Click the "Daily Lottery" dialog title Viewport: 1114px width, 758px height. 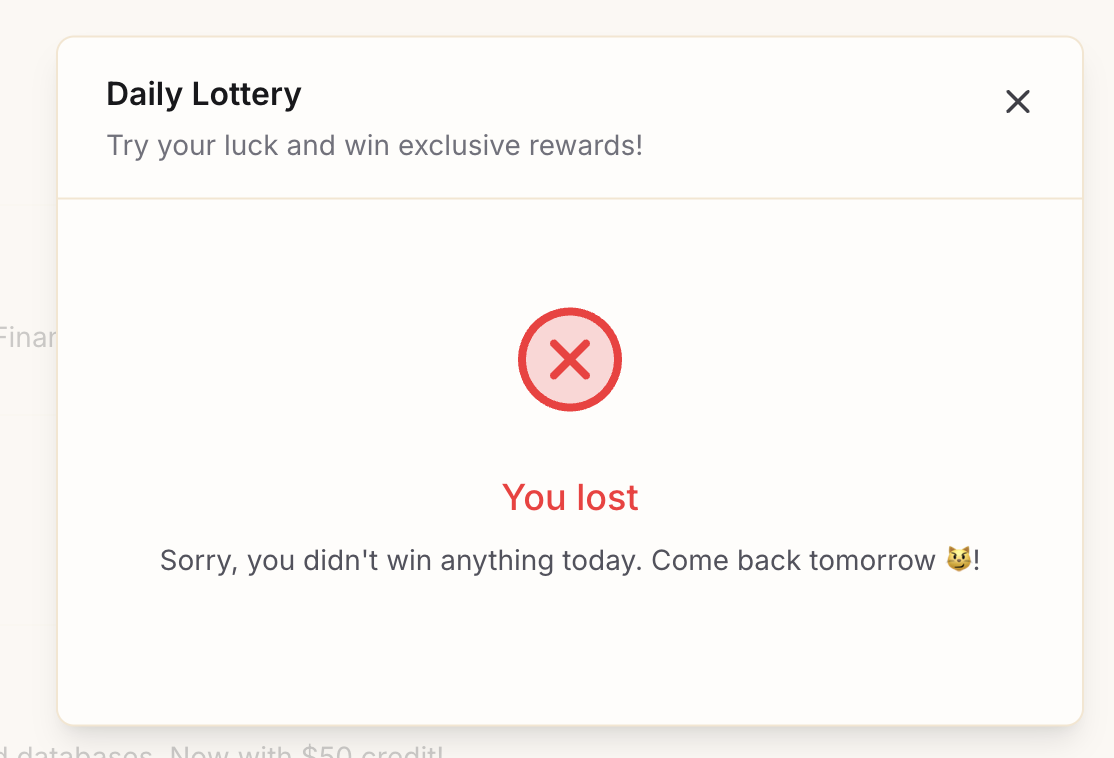point(203,94)
